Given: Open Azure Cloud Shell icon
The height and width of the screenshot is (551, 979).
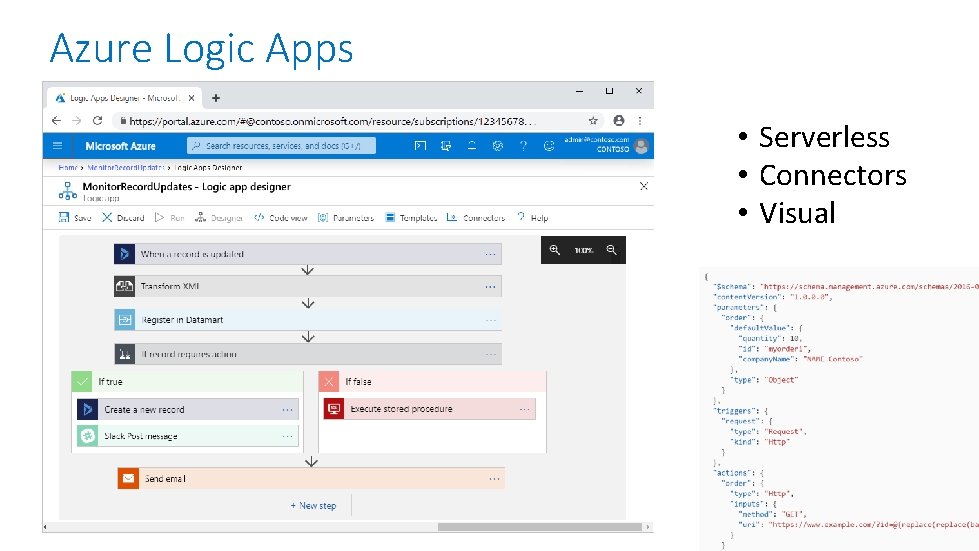Looking at the screenshot, I should coord(420,145).
